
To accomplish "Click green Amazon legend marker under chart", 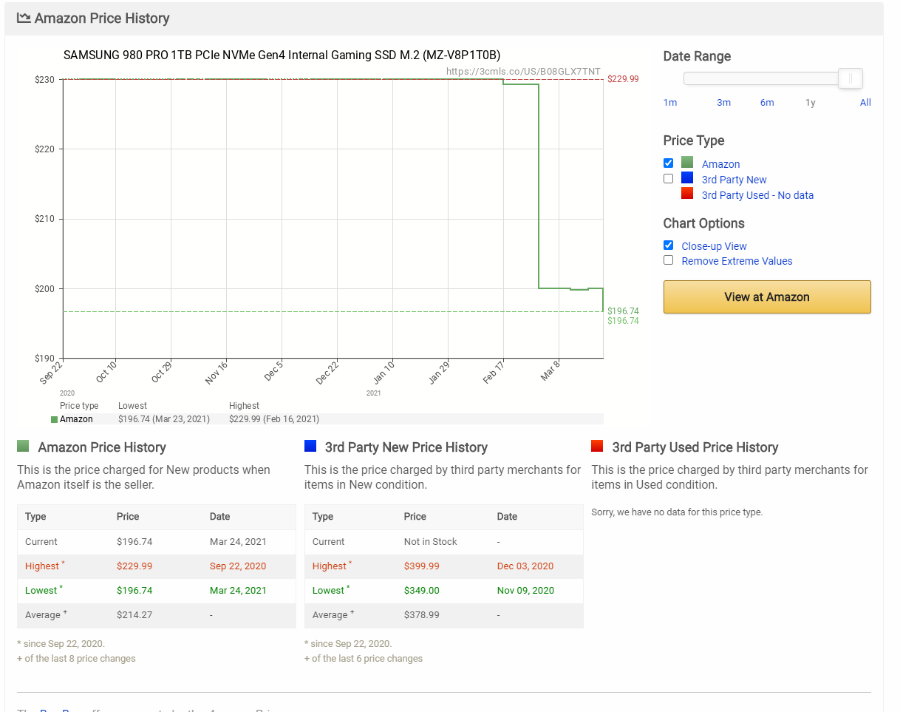I will (55, 420).
